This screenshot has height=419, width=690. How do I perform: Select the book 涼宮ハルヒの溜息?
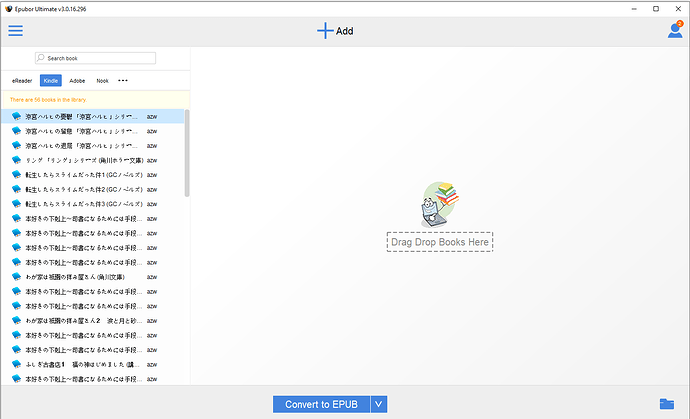pos(93,131)
